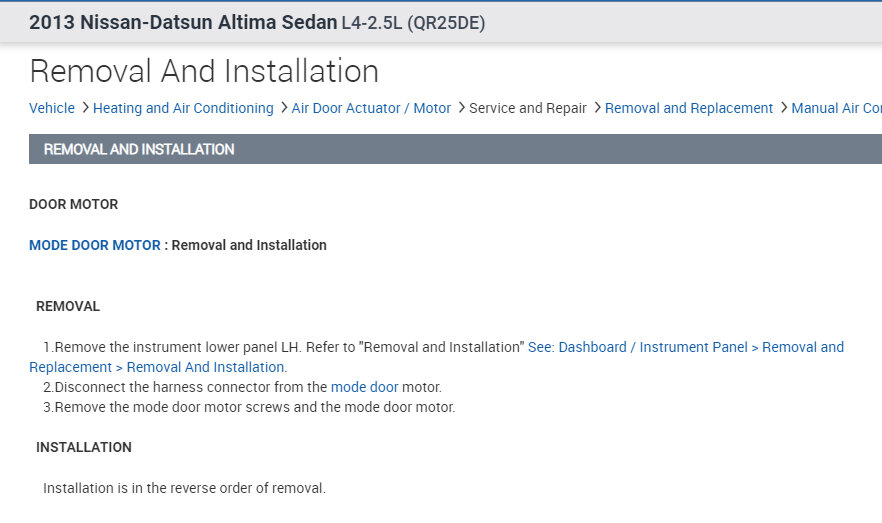Click the large Removal And Installation page title

(204, 71)
